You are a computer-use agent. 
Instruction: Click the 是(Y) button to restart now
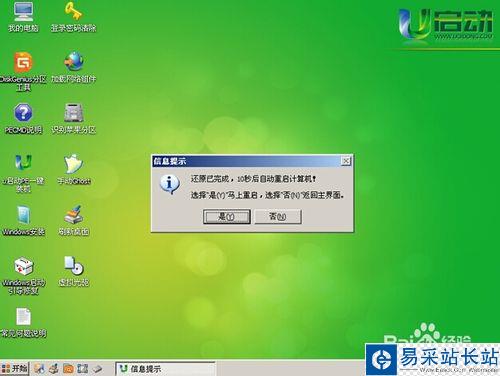(227, 217)
